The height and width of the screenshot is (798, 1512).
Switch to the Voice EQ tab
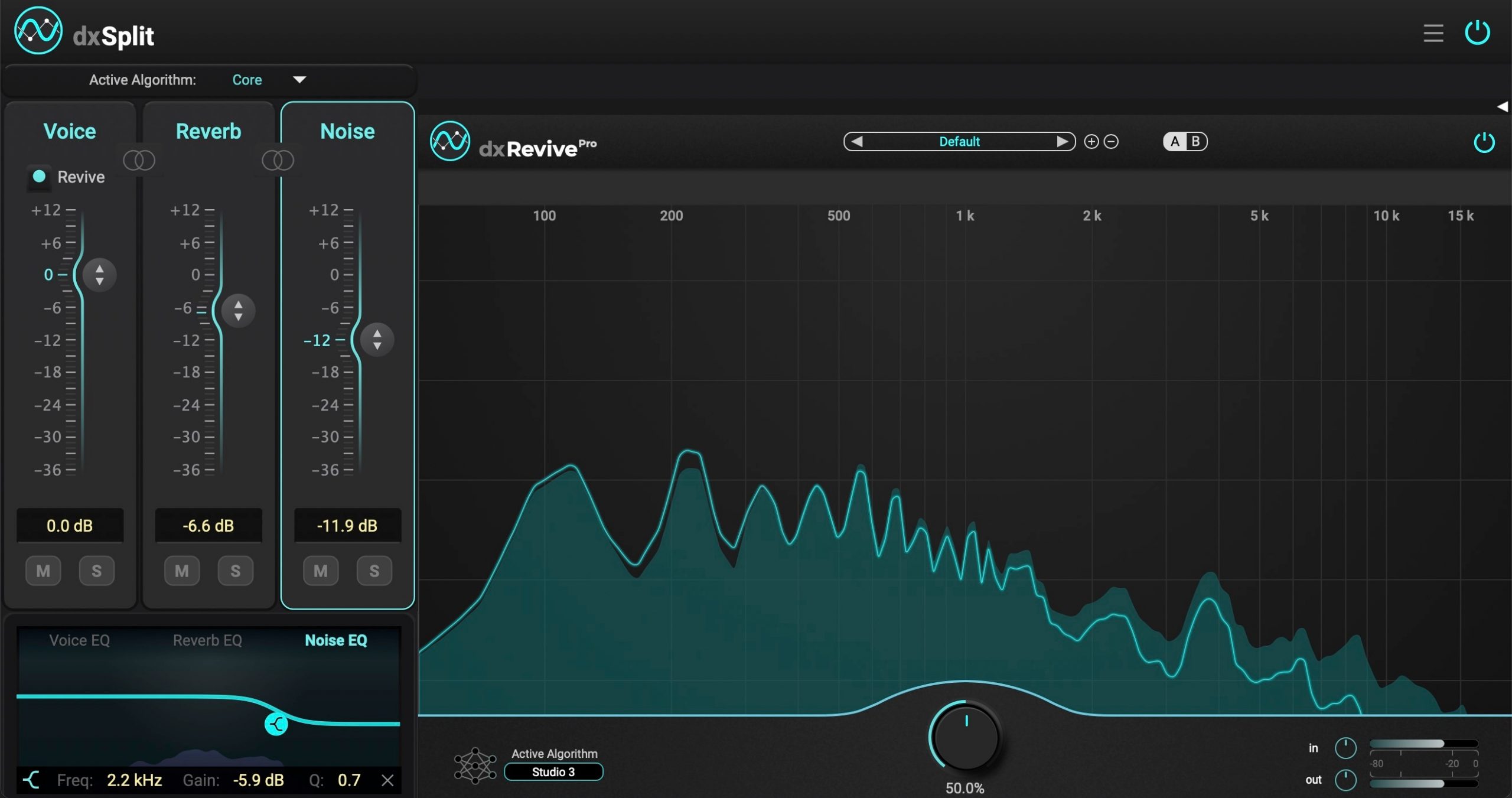pos(80,640)
